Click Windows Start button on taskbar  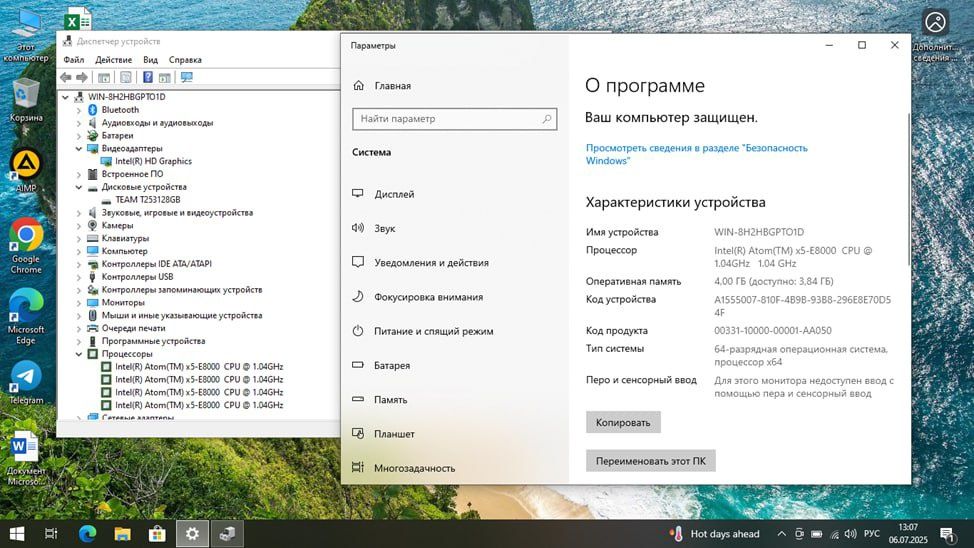tap(17, 534)
